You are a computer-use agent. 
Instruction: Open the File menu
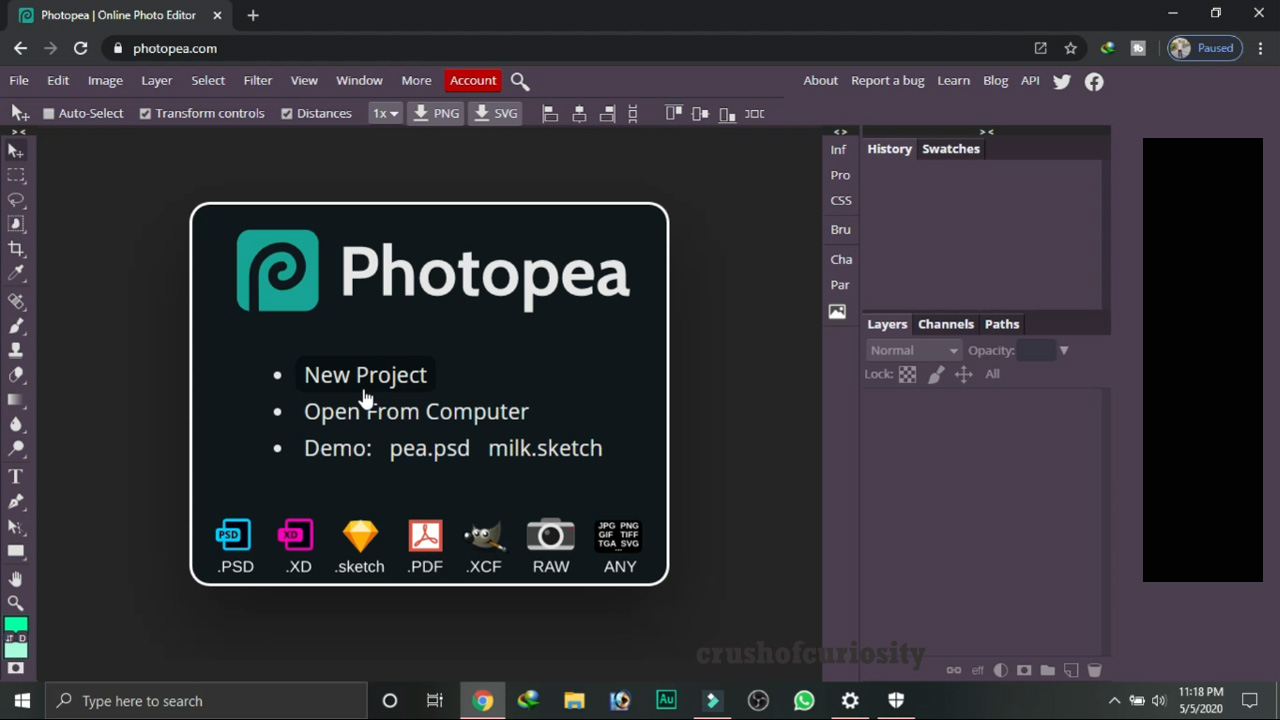(18, 80)
